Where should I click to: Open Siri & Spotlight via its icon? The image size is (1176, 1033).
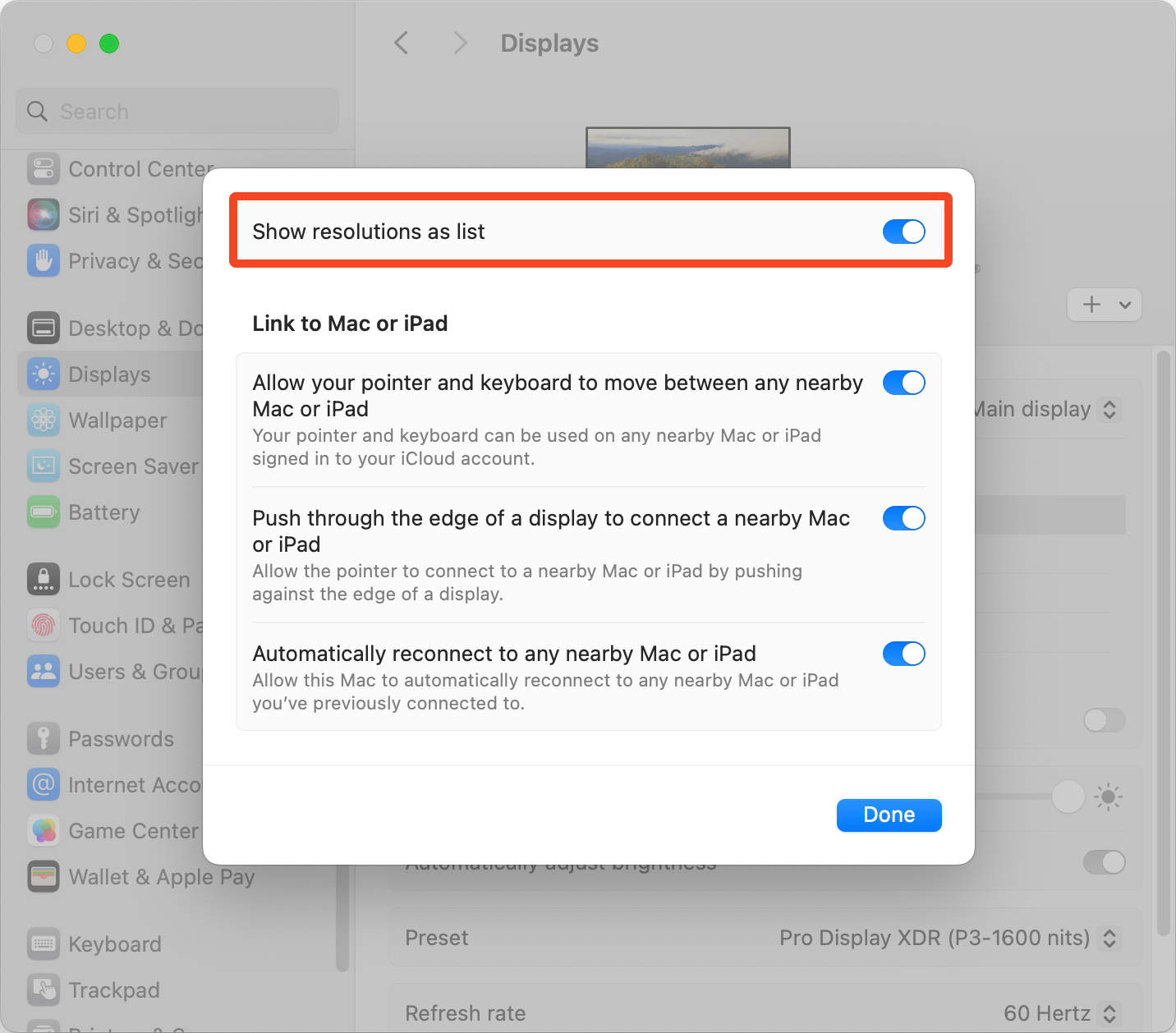point(44,215)
